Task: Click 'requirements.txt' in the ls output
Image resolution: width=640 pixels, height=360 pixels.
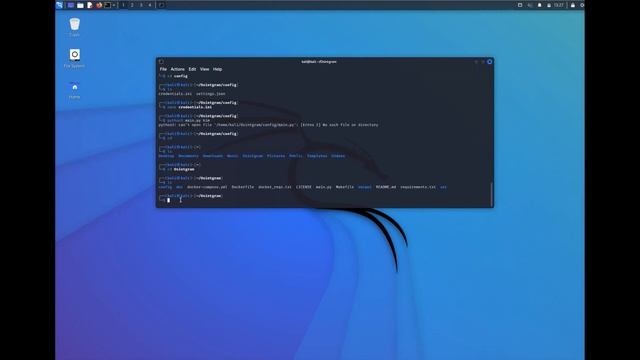Action: click(x=418, y=187)
